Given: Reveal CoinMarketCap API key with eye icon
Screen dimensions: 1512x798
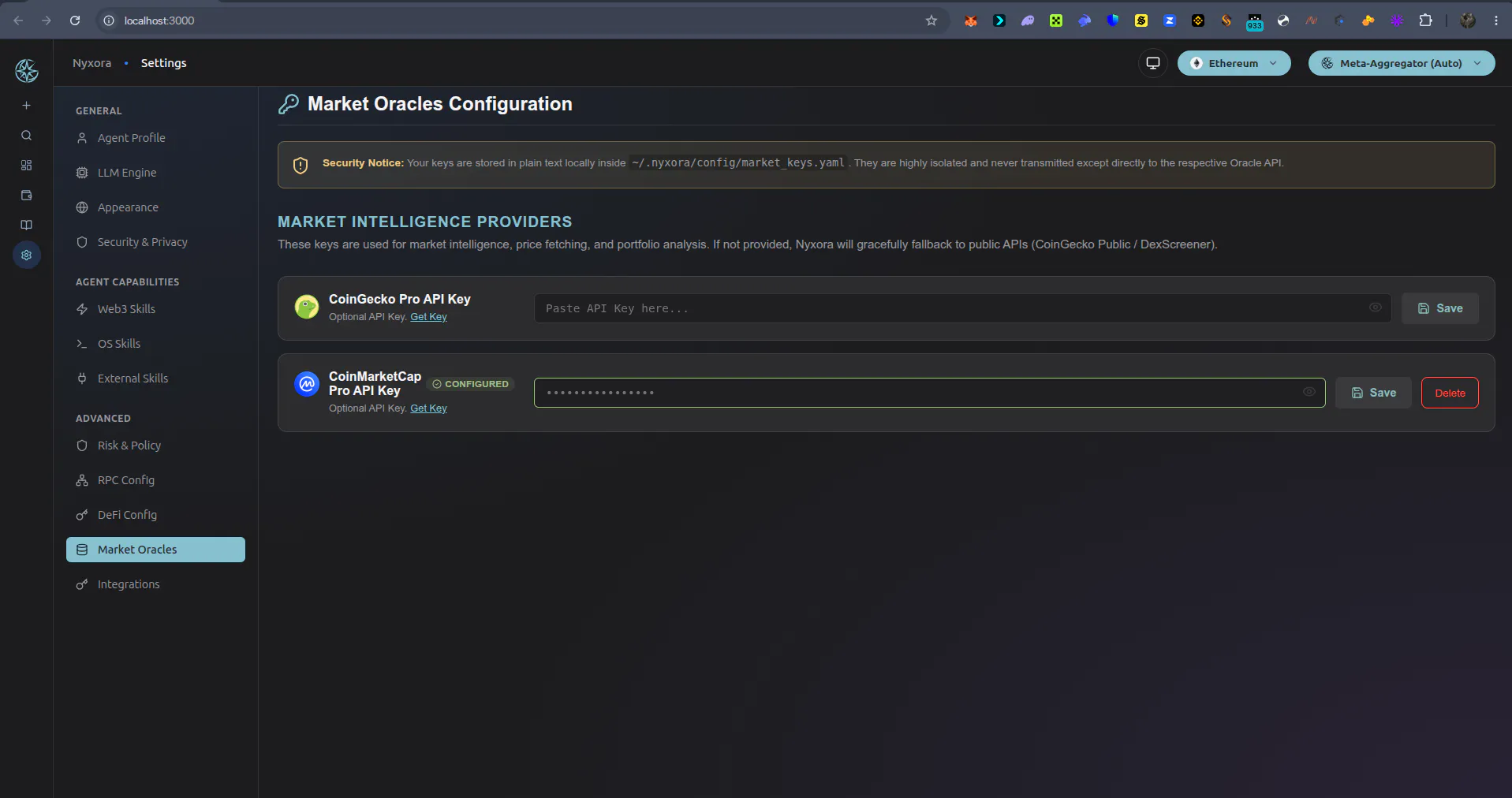Looking at the screenshot, I should (x=1309, y=392).
